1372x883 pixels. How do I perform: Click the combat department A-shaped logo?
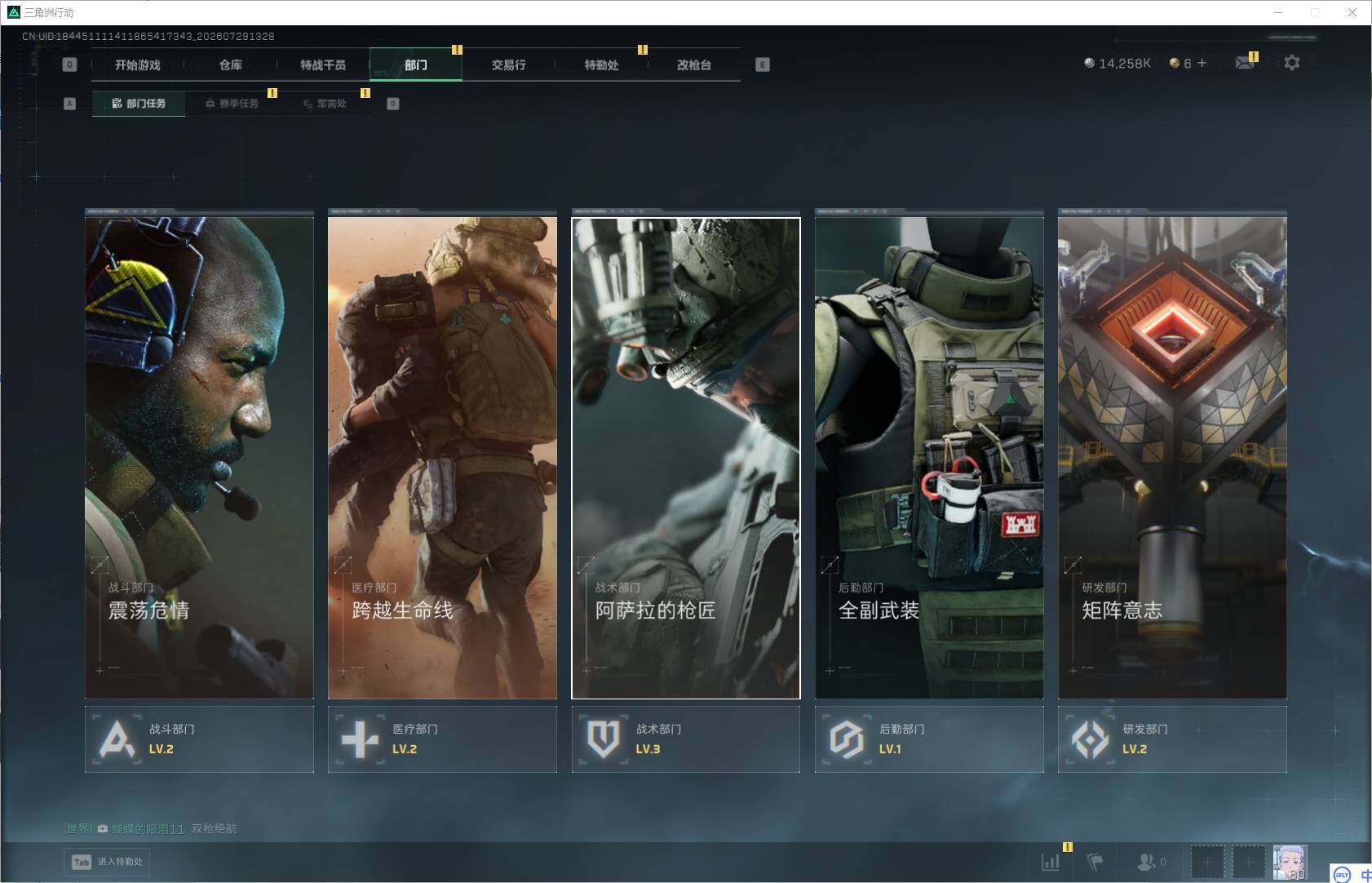pos(117,739)
